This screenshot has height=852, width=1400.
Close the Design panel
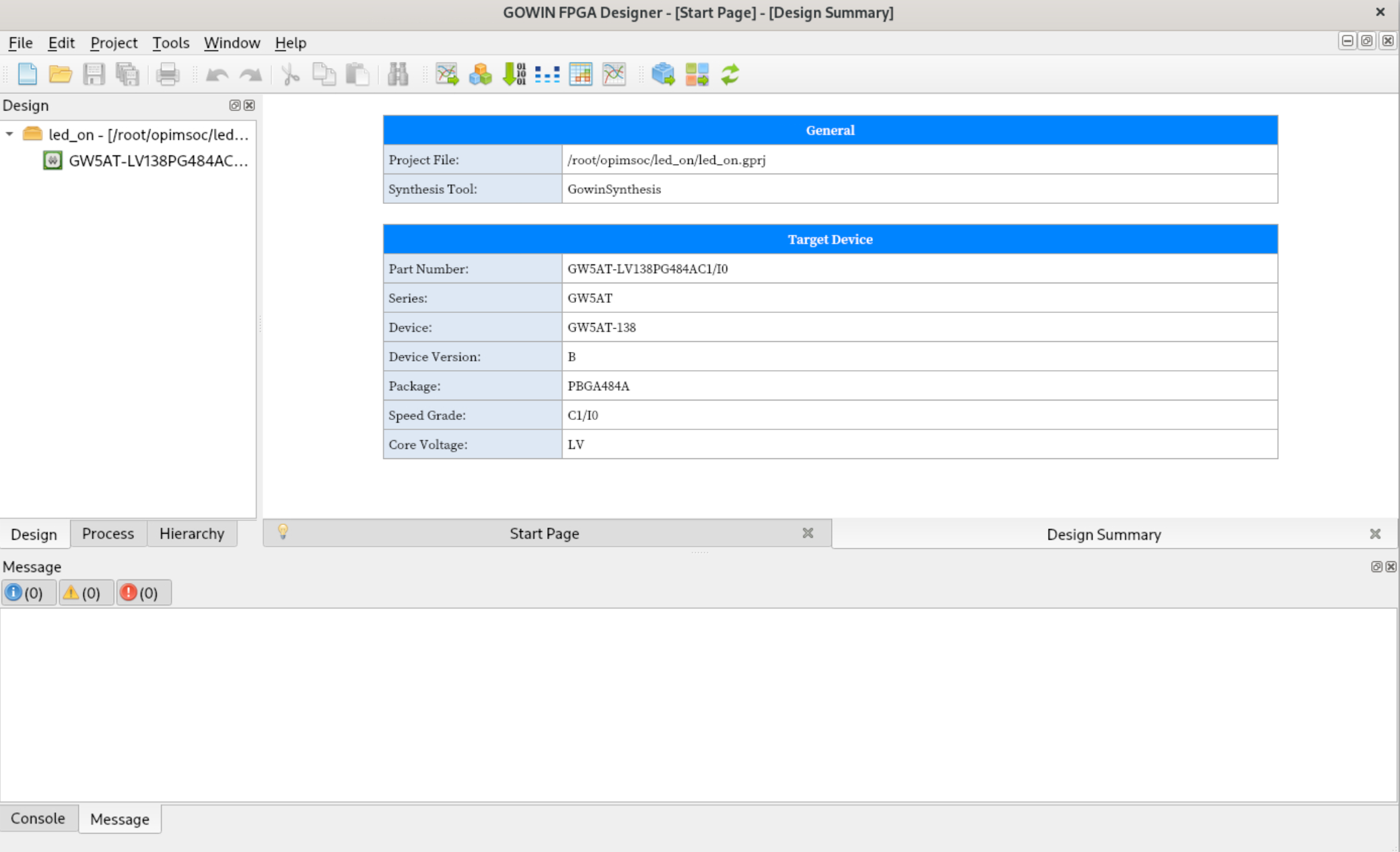pos(249,105)
